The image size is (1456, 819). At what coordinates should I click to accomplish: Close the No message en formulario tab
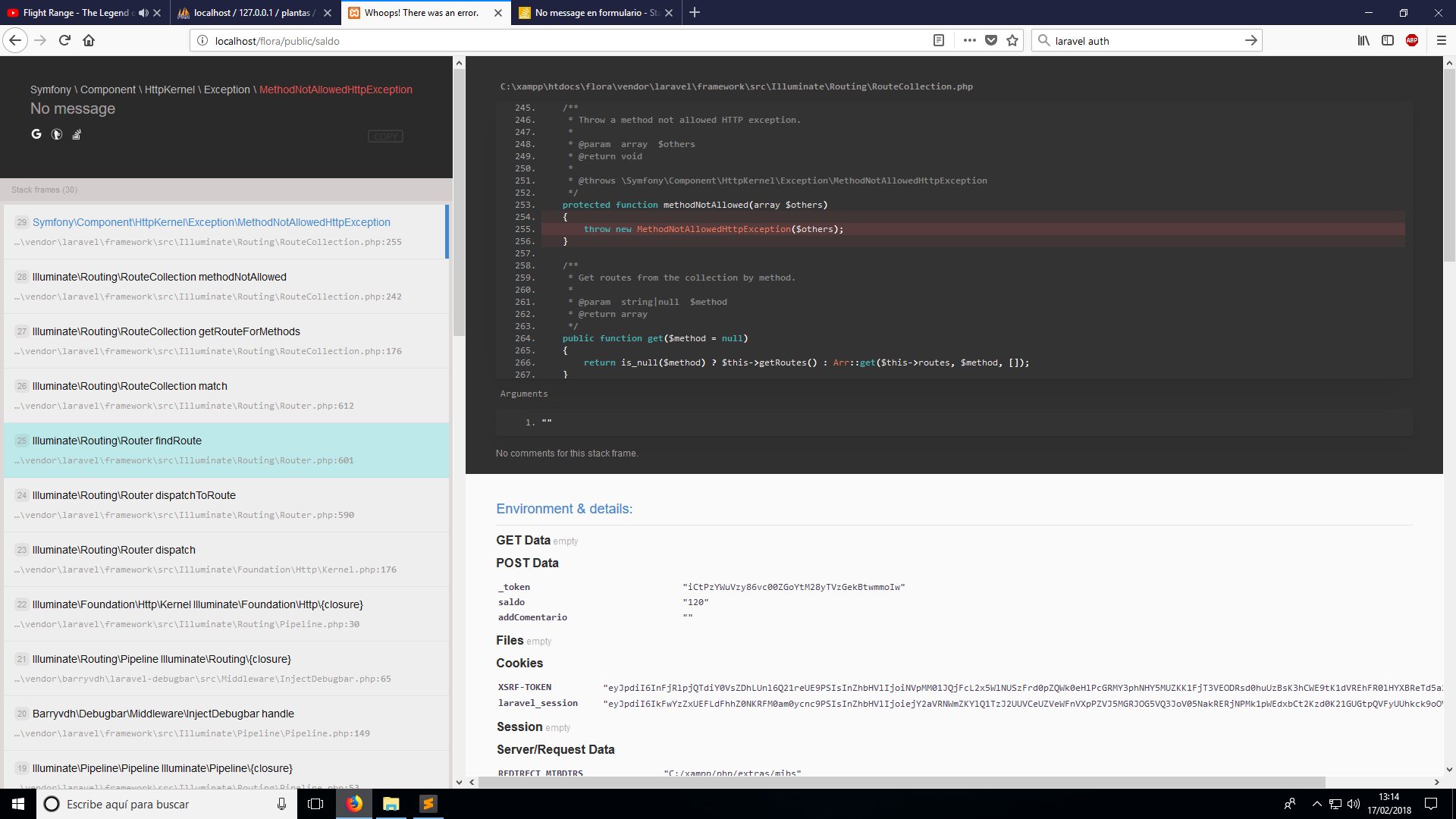tap(668, 13)
